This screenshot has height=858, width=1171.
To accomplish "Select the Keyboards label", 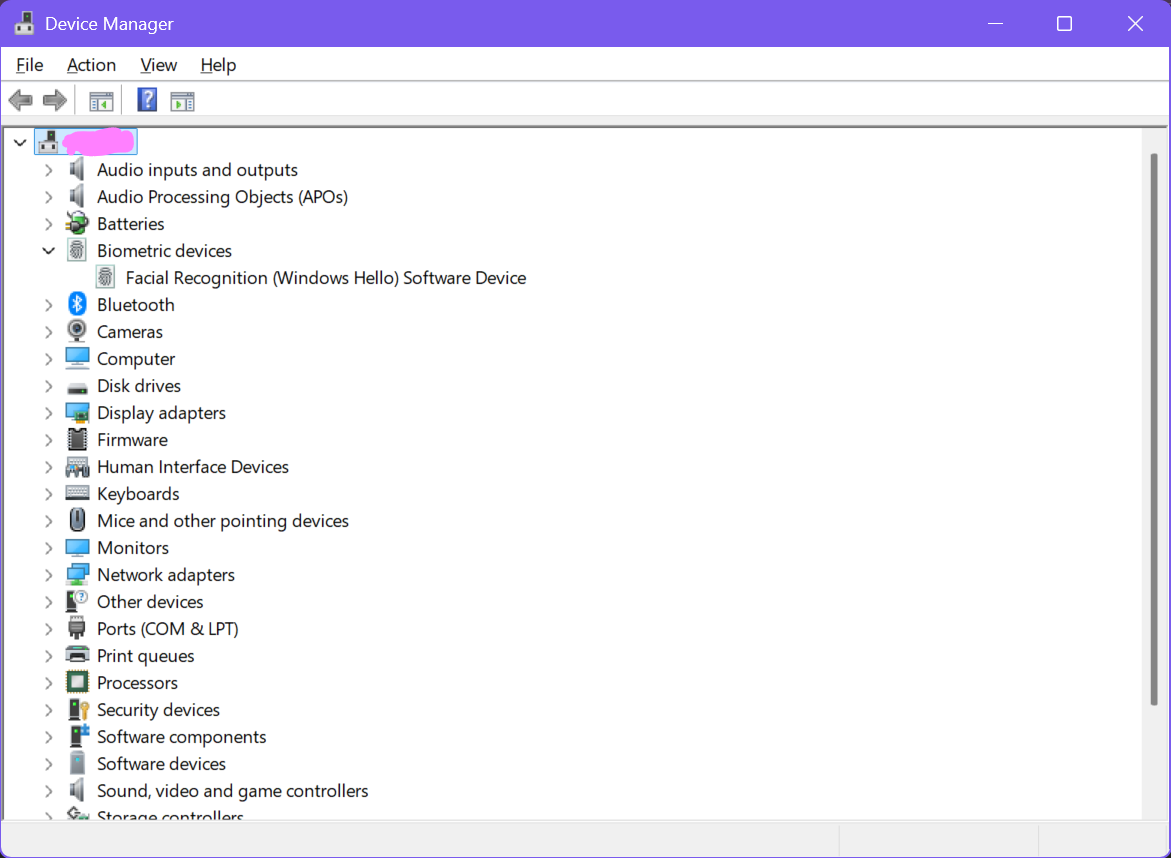I will pyautogui.click(x=138, y=494).
